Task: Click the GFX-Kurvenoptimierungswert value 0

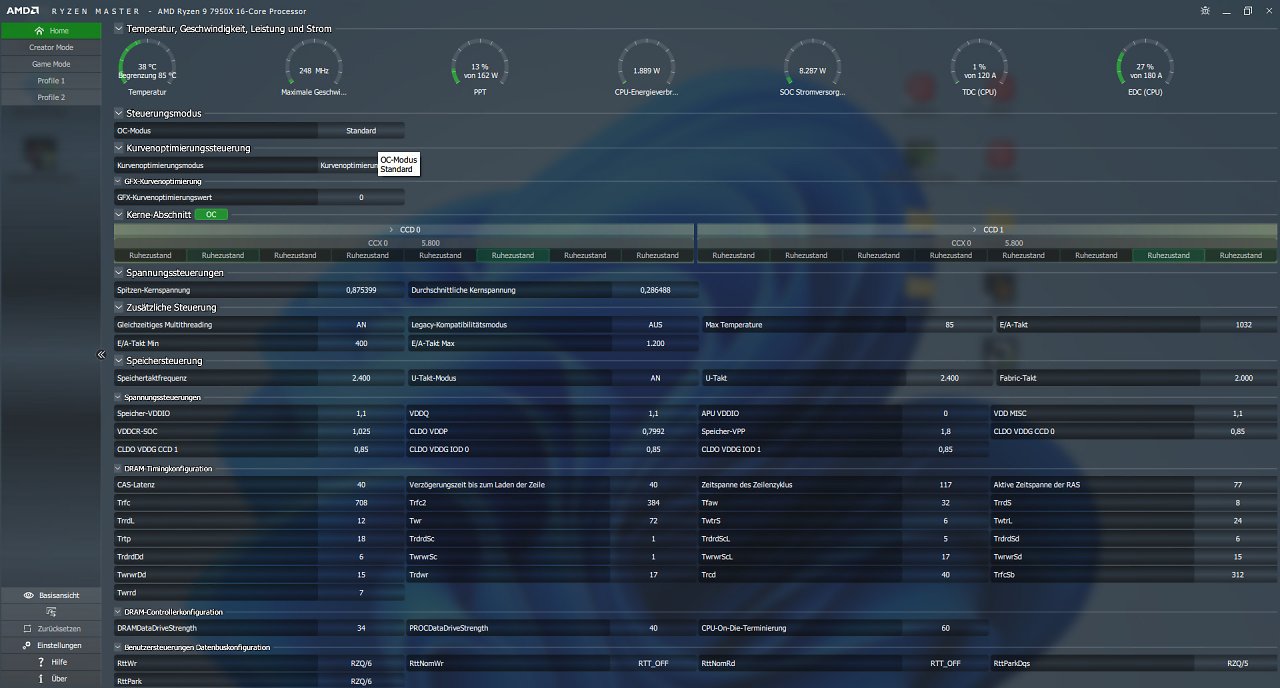Action: coord(361,198)
